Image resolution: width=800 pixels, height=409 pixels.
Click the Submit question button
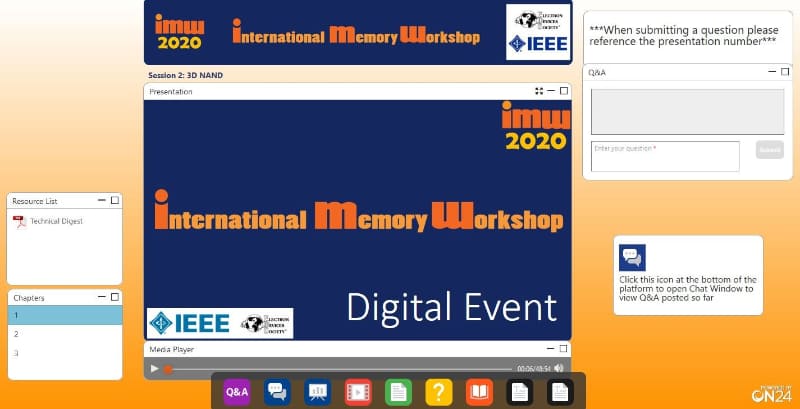point(769,150)
